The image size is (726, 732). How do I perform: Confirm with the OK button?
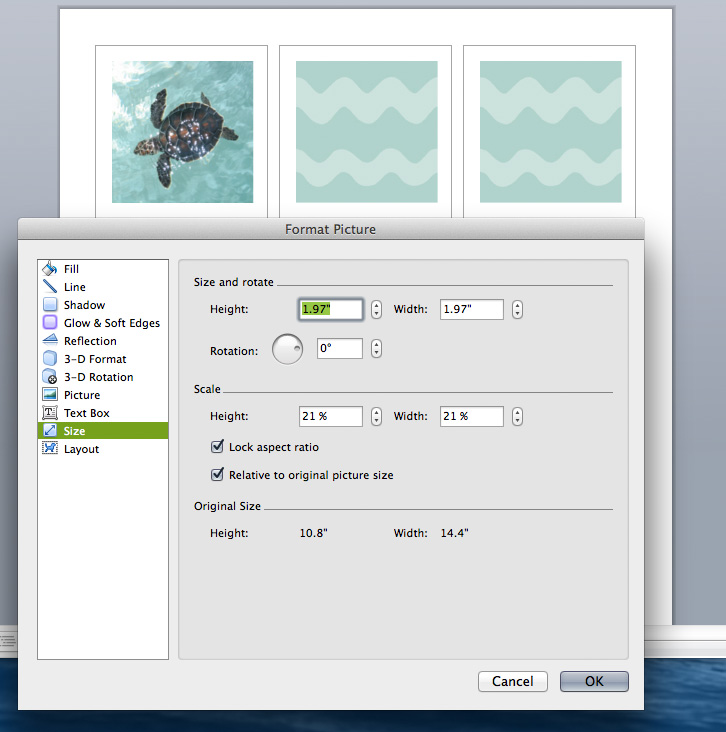[594, 681]
